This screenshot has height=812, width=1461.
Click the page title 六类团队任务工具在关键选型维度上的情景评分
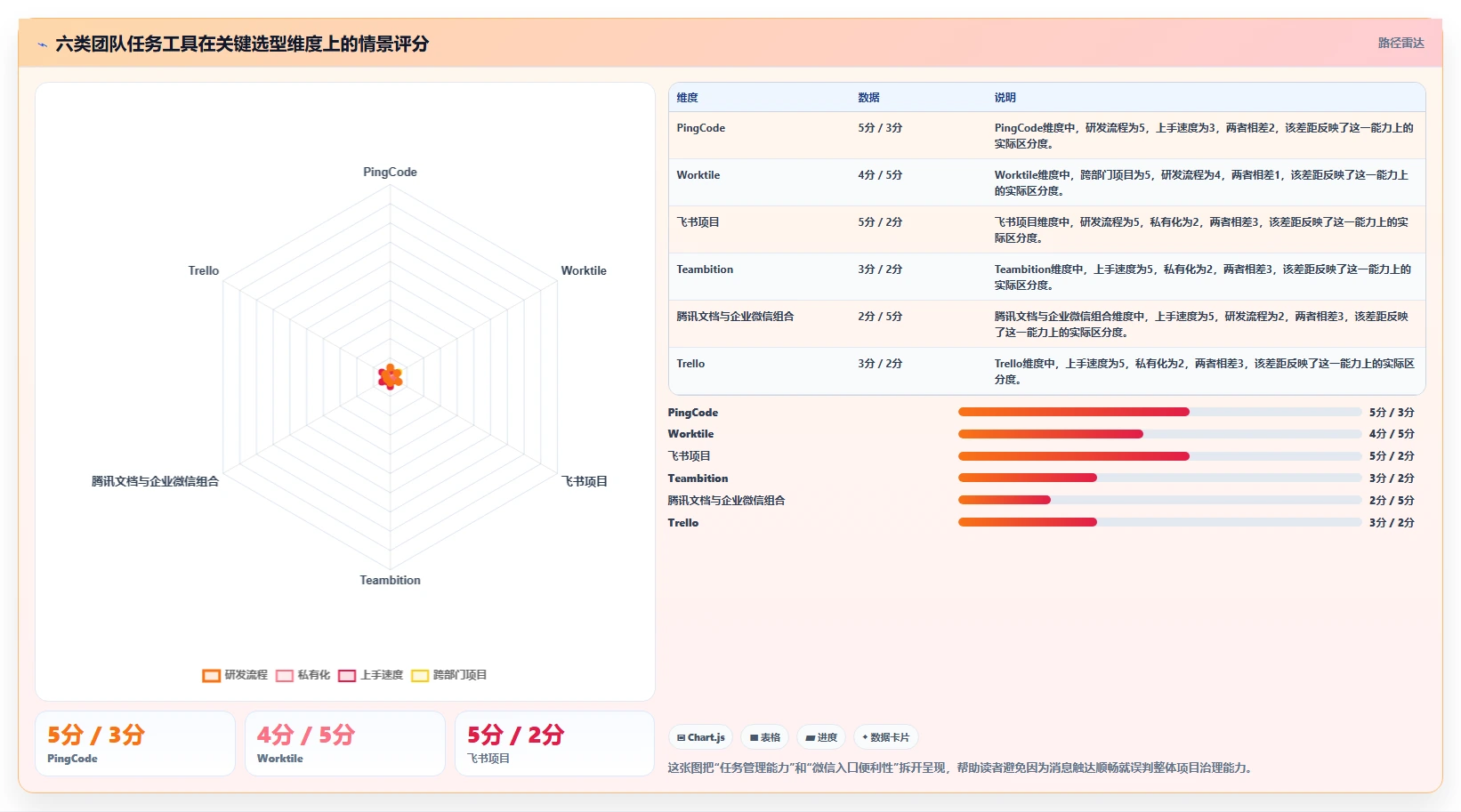click(x=242, y=44)
